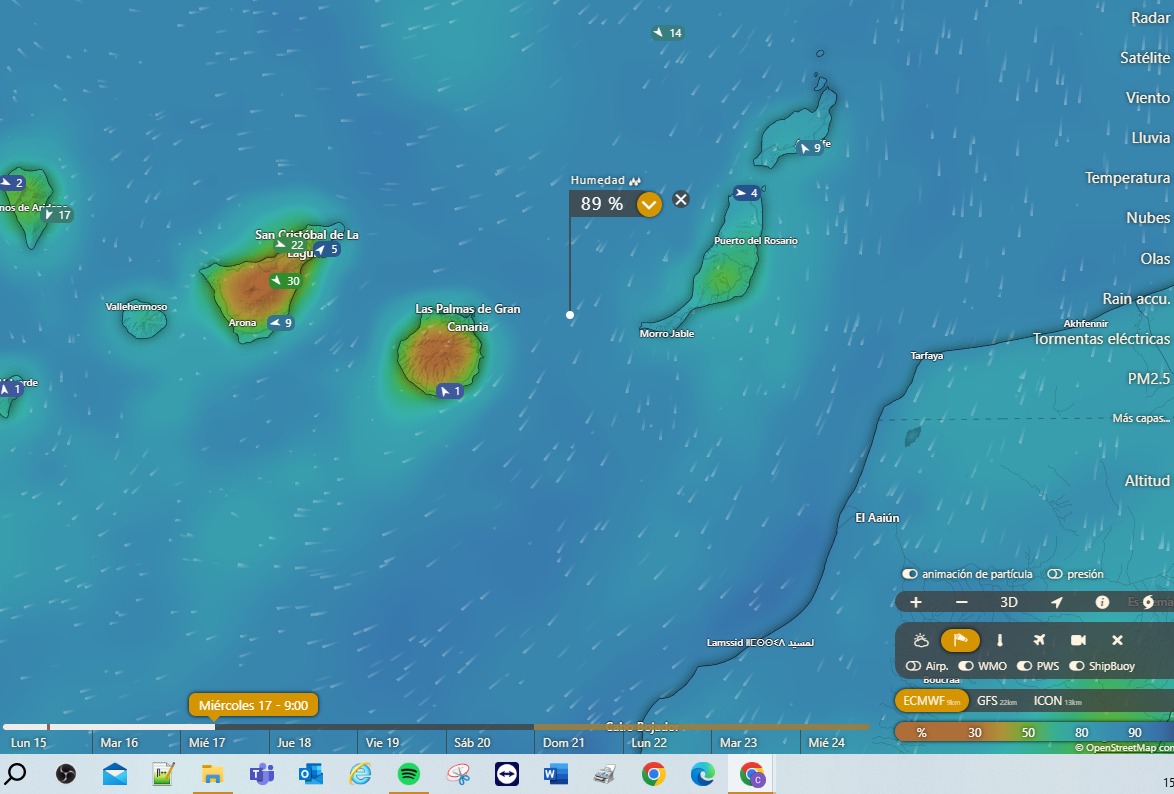Toggle animación de partícula switch

pos(910,575)
